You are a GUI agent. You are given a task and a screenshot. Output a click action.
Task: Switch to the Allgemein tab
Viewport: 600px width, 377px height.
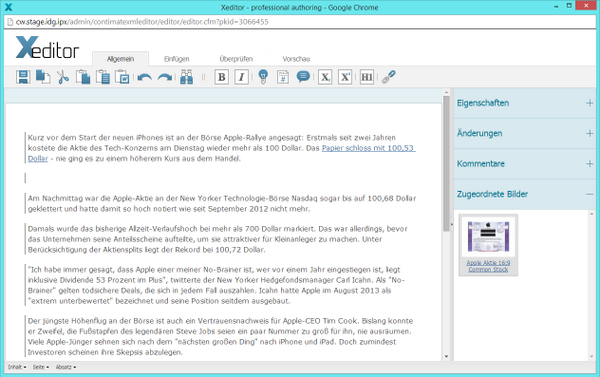point(120,59)
